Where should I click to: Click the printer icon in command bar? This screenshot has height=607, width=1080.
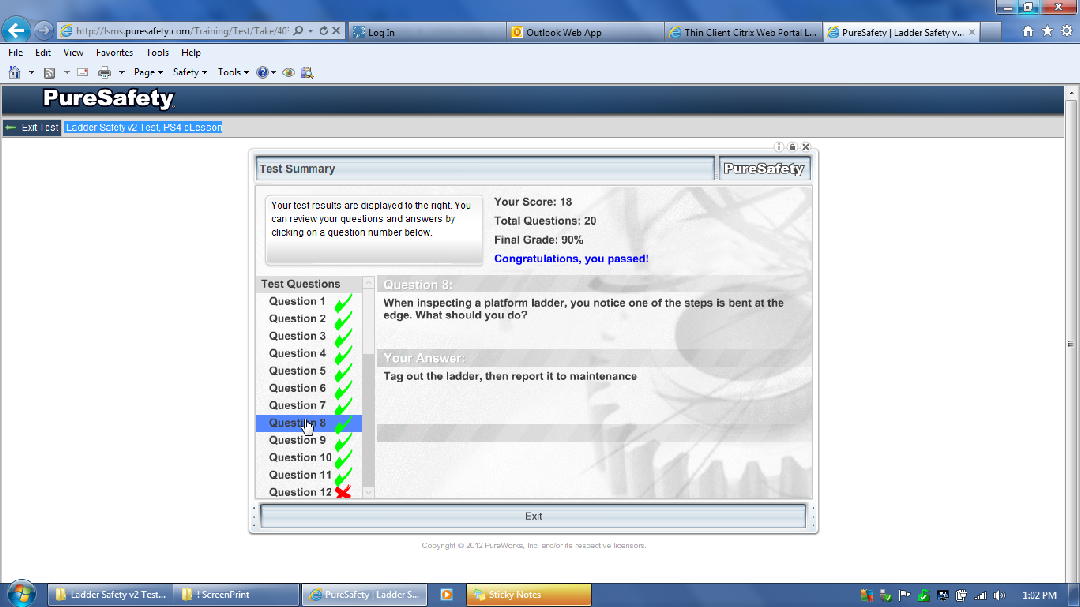click(x=104, y=72)
